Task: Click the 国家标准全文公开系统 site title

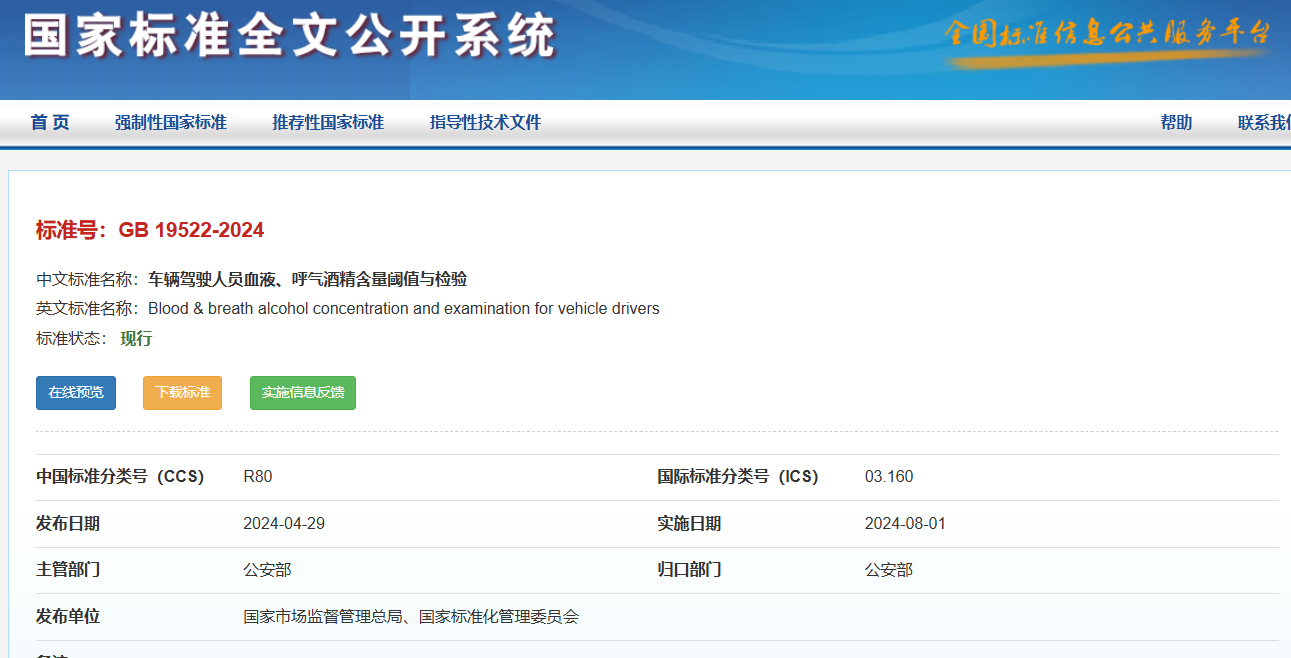Action: coord(289,37)
